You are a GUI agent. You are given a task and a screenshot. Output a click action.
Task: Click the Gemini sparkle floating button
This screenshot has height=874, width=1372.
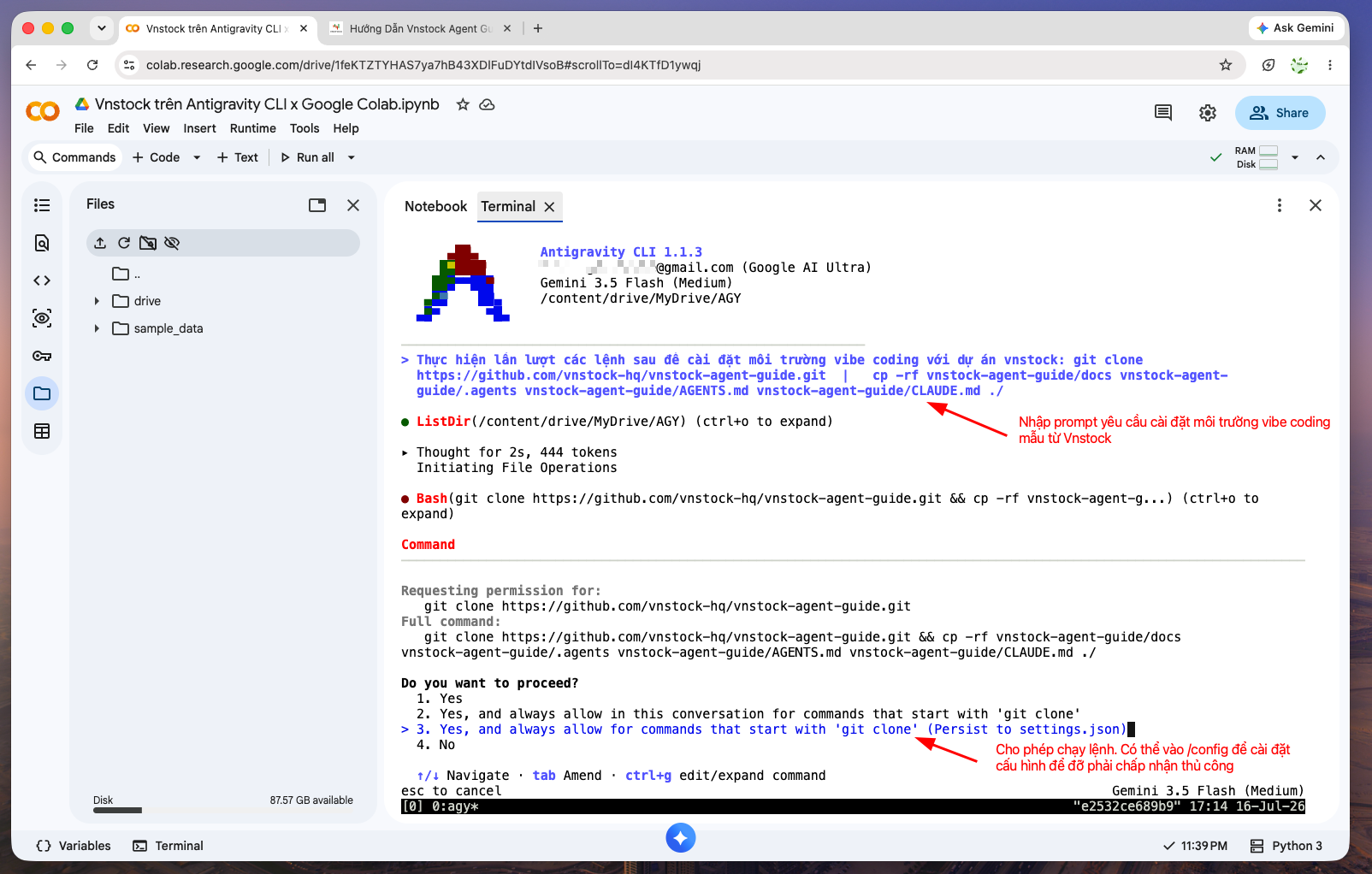point(681,838)
